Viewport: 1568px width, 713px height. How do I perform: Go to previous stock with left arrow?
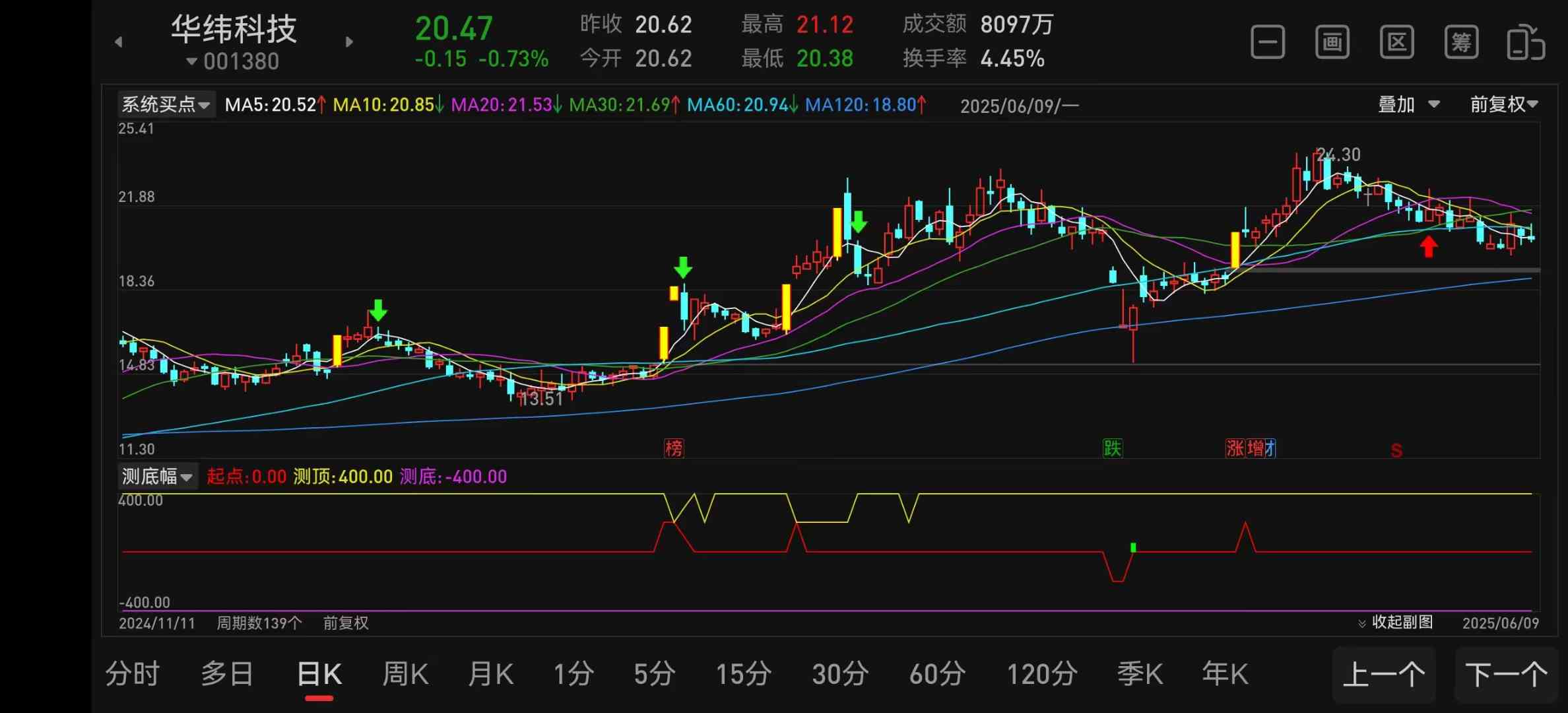[119, 42]
